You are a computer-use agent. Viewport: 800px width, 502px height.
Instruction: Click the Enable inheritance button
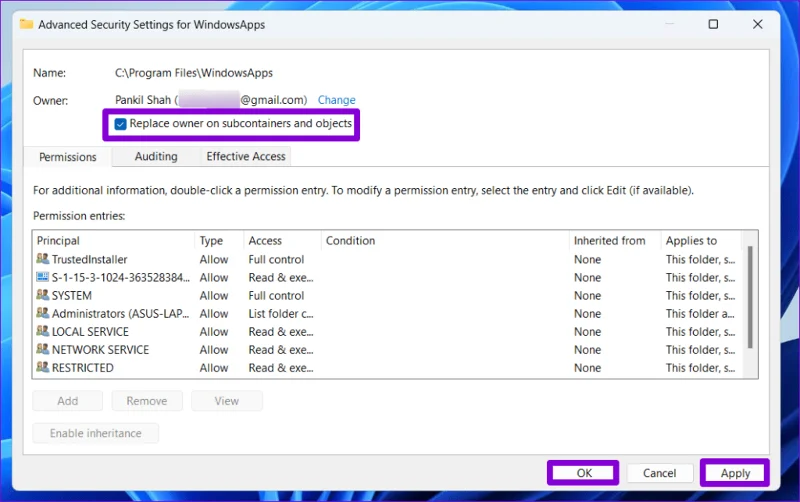95,433
